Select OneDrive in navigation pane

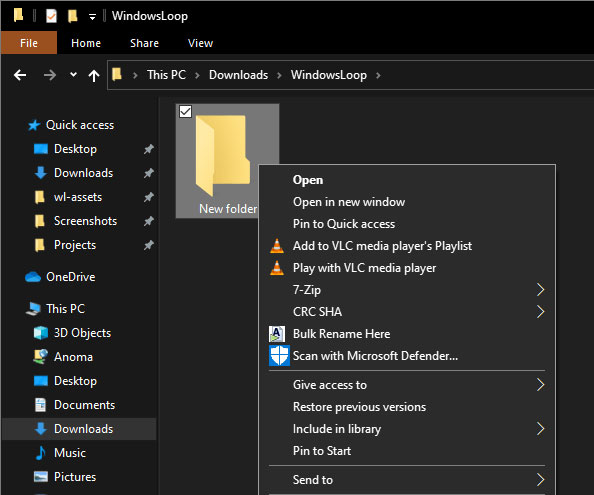pyautogui.click(x=70, y=277)
